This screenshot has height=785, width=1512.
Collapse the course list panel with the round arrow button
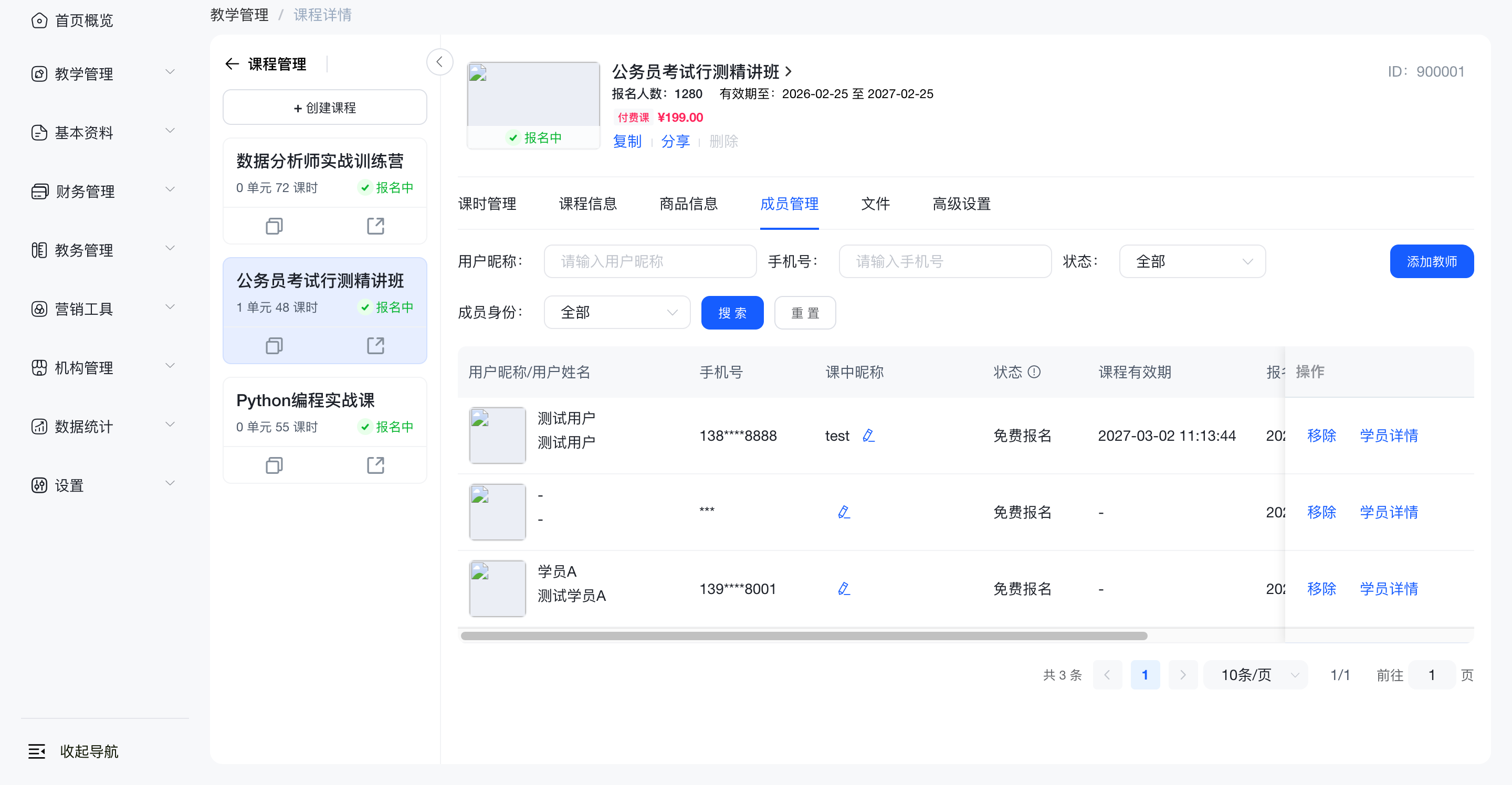[439, 61]
